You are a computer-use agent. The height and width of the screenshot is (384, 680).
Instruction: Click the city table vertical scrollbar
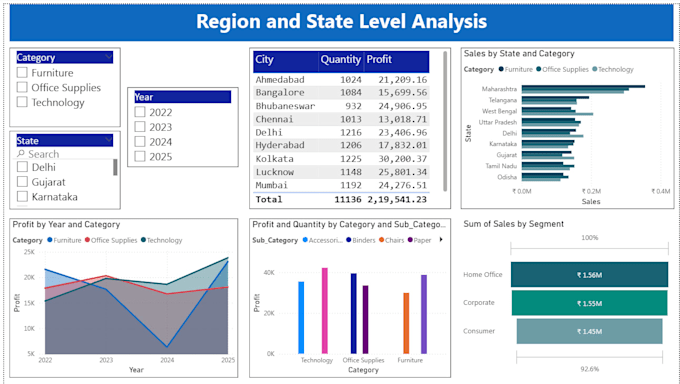click(445, 121)
